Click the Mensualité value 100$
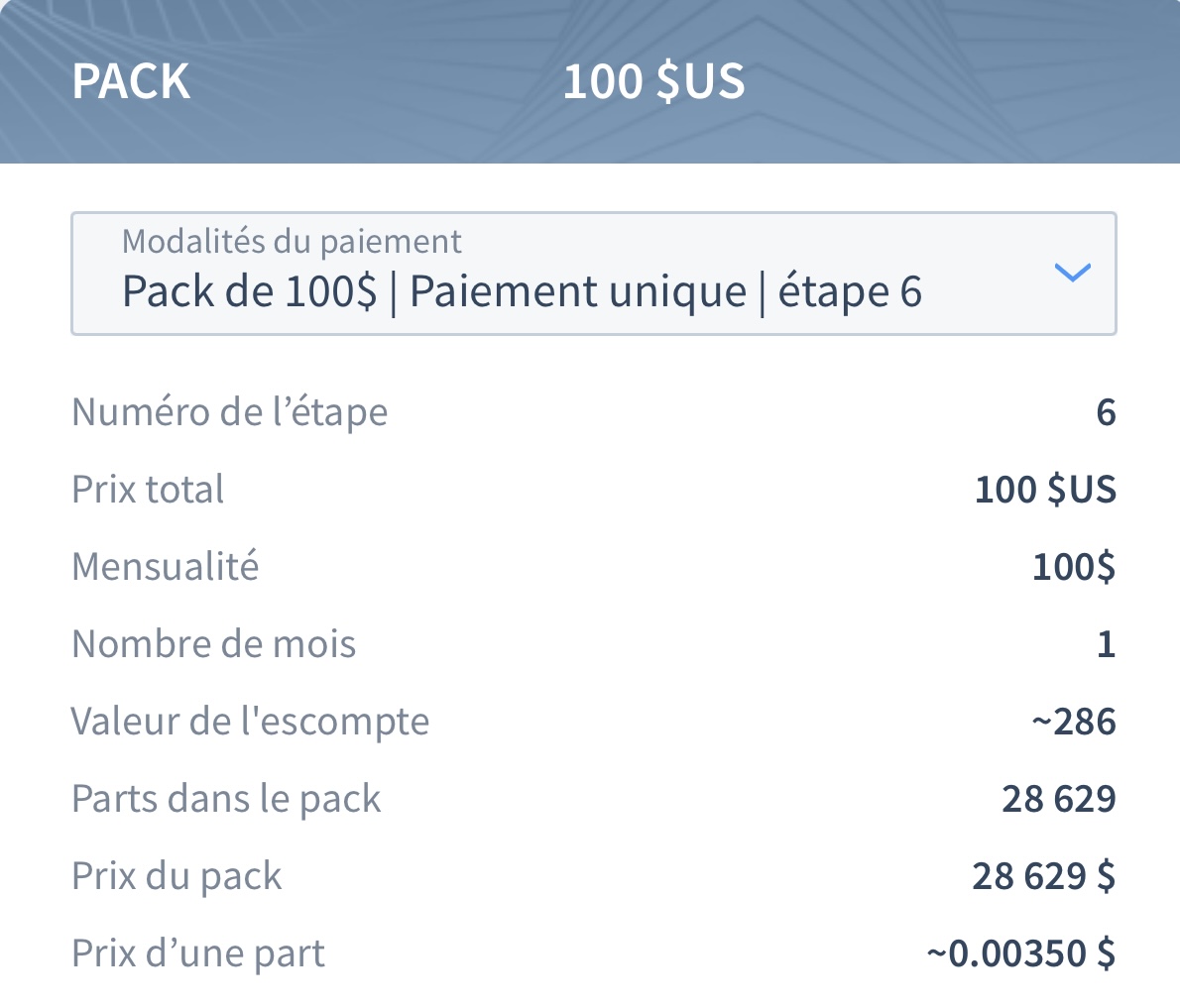Screen dimensions: 1180x1008 (x=1074, y=566)
